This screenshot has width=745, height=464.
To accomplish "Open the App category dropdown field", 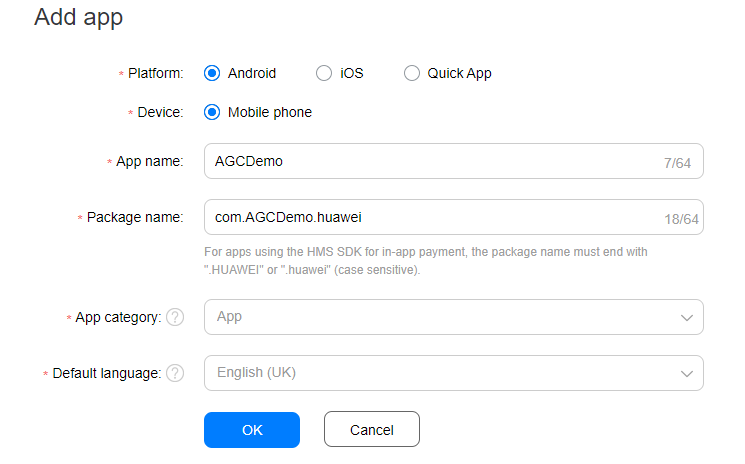I will 440,317.
